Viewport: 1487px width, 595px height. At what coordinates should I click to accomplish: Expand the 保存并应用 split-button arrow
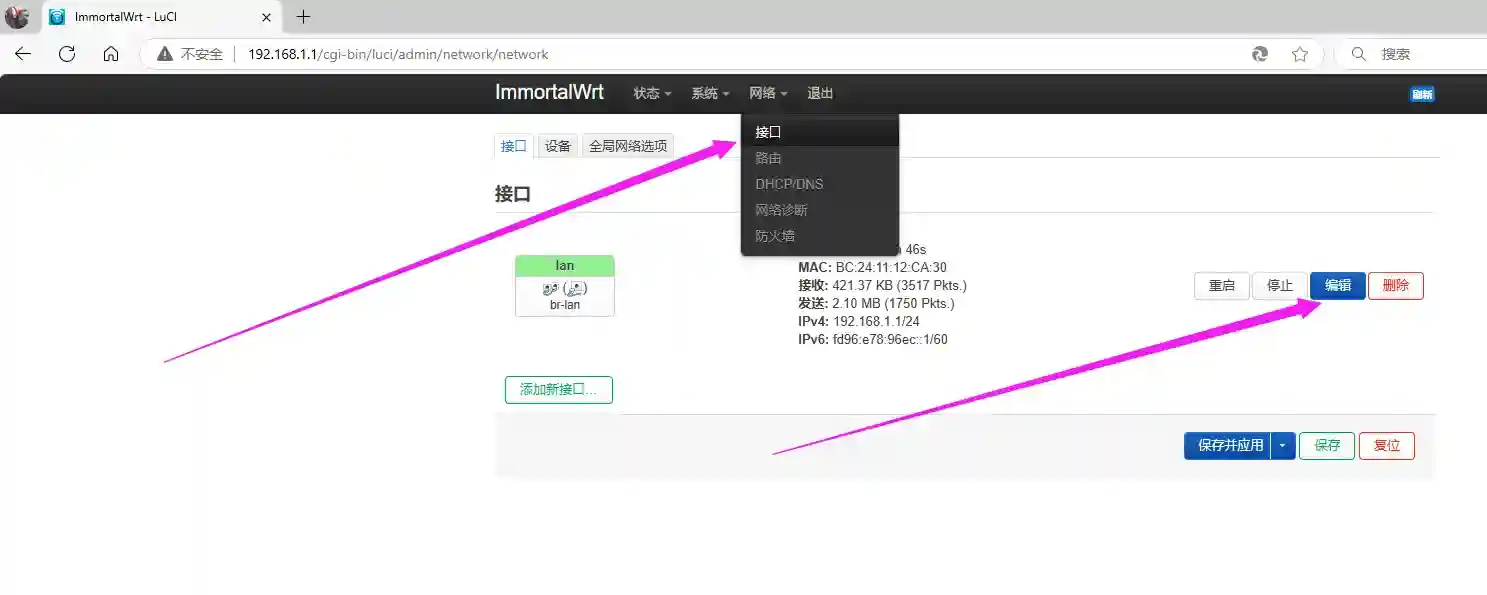tap(1281, 445)
